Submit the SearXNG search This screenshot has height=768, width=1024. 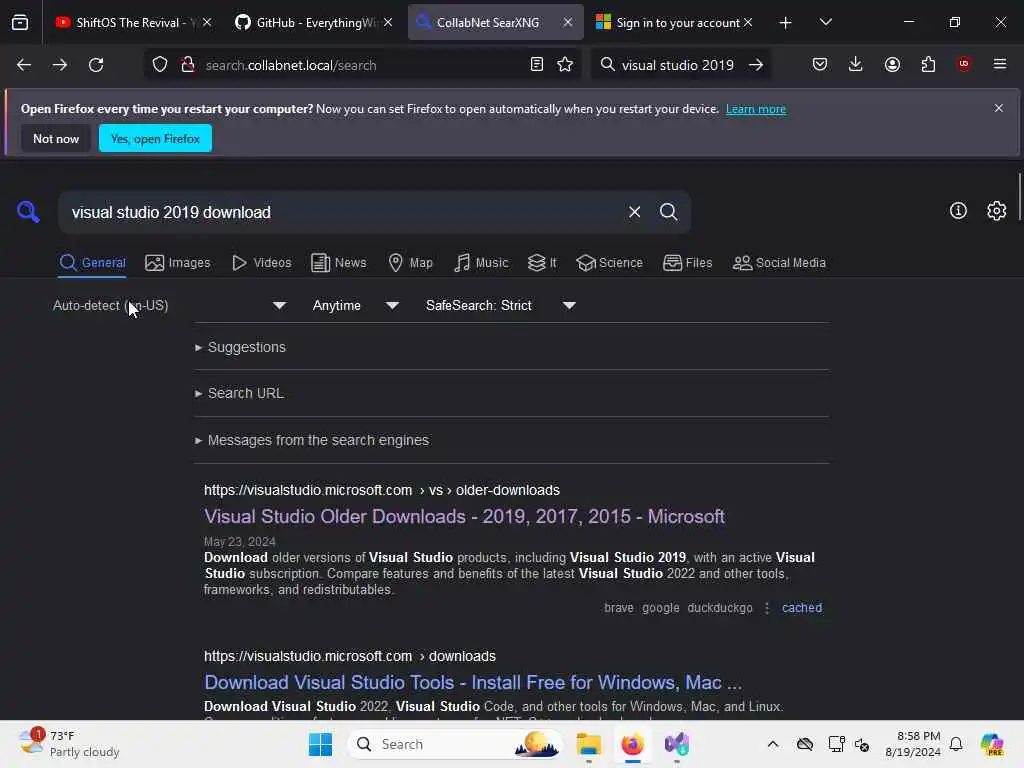tap(669, 212)
